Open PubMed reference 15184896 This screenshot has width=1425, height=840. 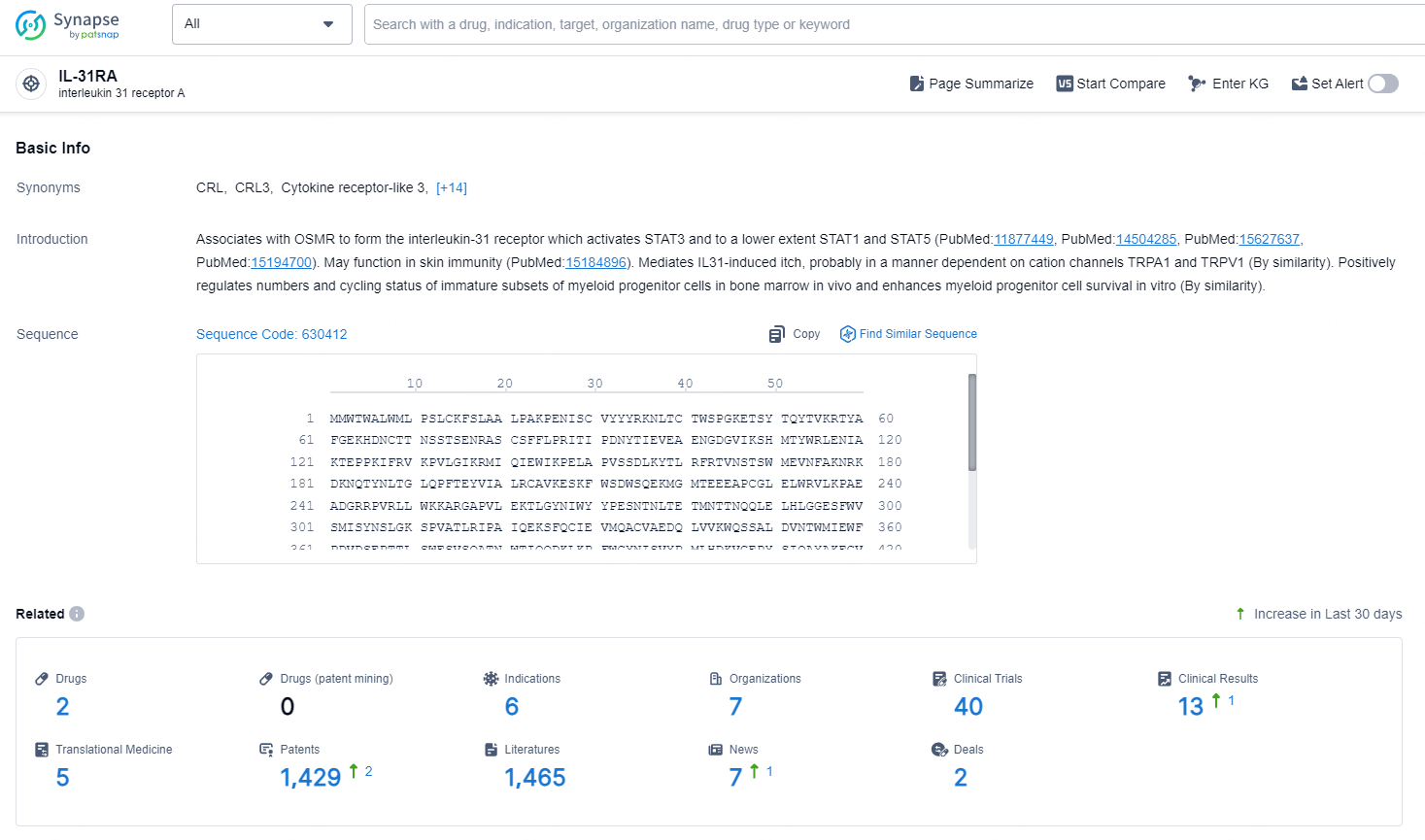(595, 263)
